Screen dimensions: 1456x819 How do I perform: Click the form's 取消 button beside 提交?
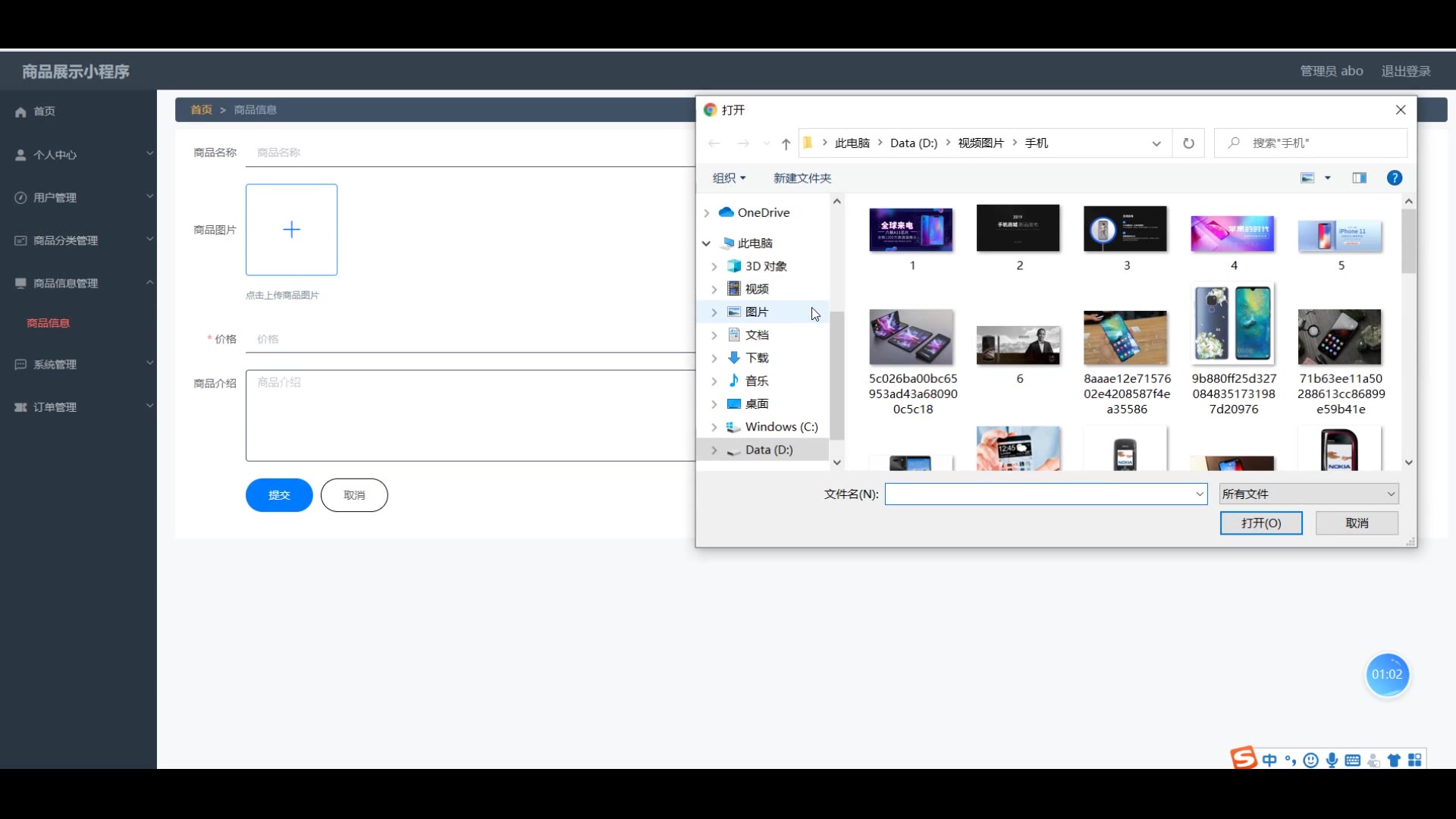pos(354,495)
